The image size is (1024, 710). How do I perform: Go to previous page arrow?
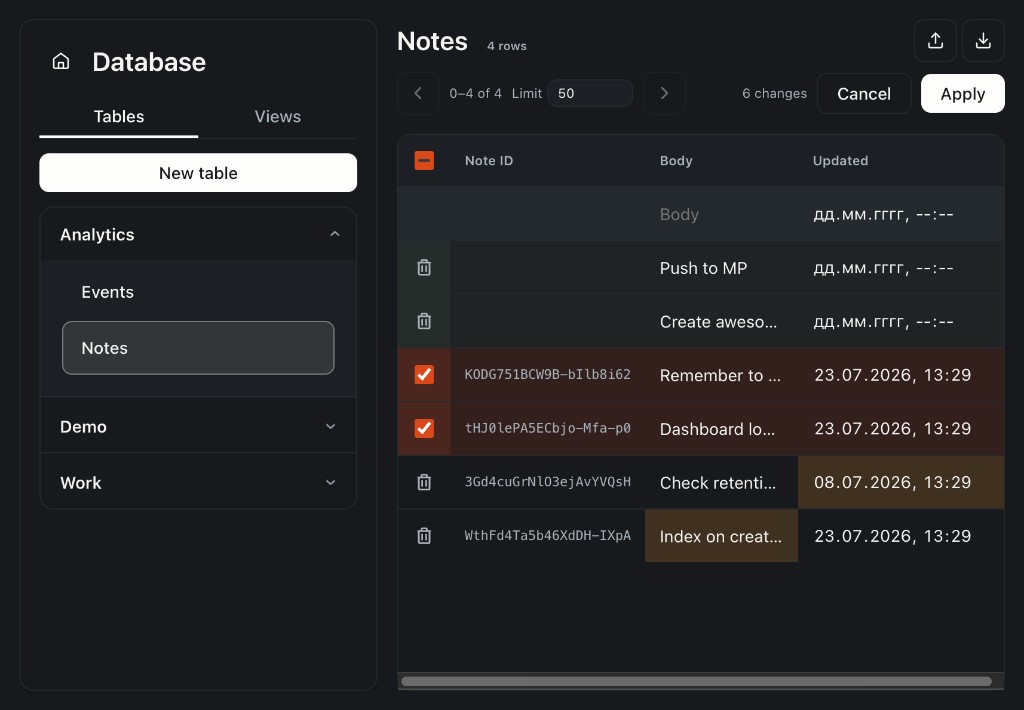point(418,93)
